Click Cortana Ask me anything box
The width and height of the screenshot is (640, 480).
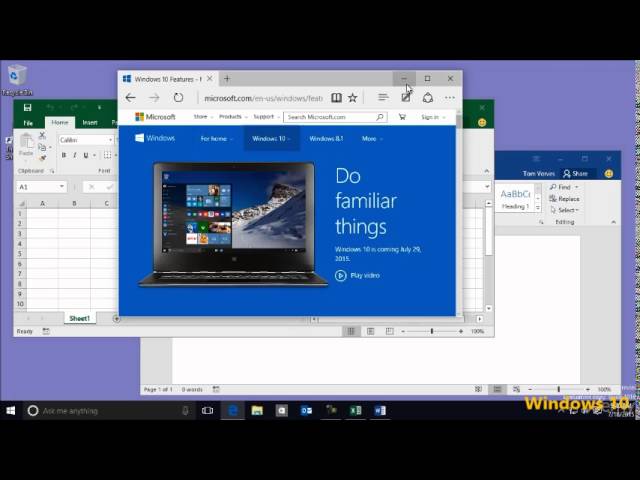(108, 411)
